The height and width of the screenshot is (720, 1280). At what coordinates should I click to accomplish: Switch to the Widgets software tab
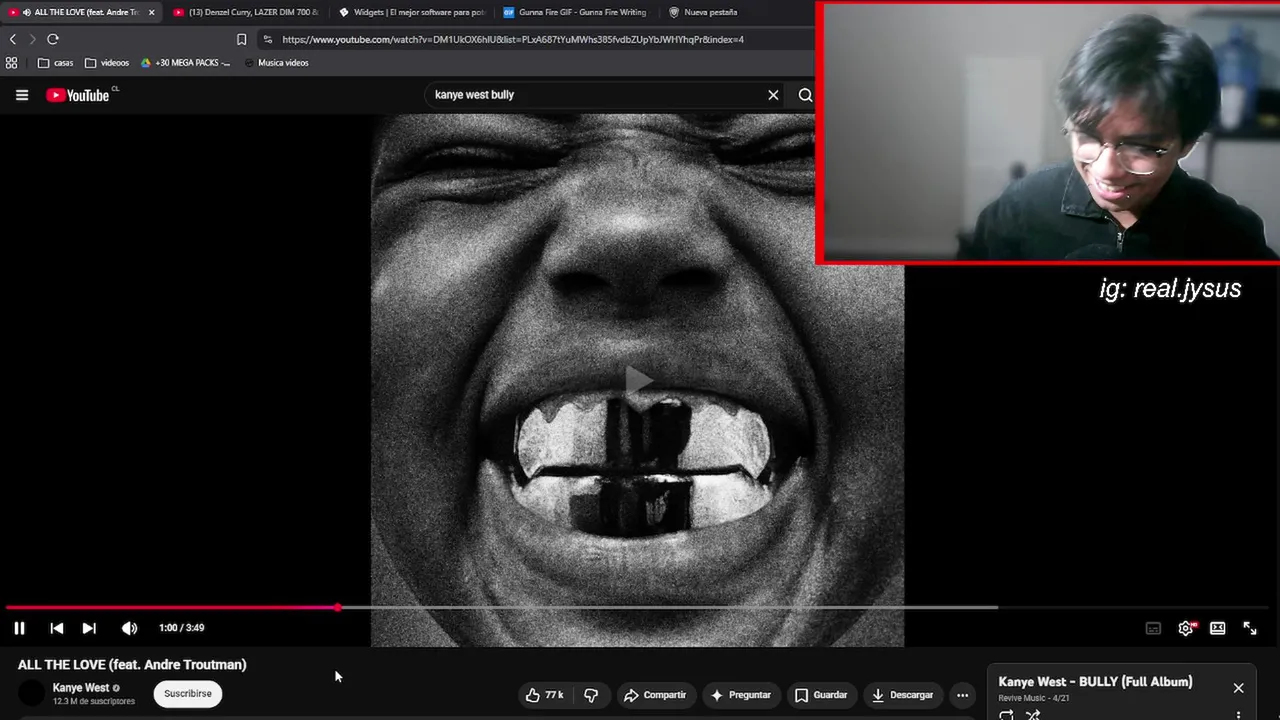[411, 12]
